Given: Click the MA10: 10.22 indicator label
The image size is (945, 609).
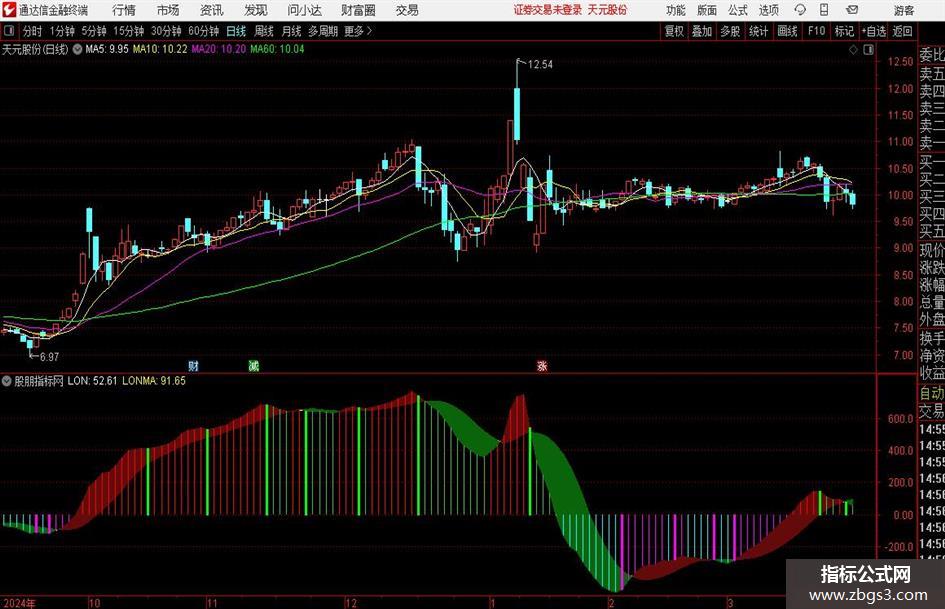Looking at the screenshot, I should pos(160,49).
